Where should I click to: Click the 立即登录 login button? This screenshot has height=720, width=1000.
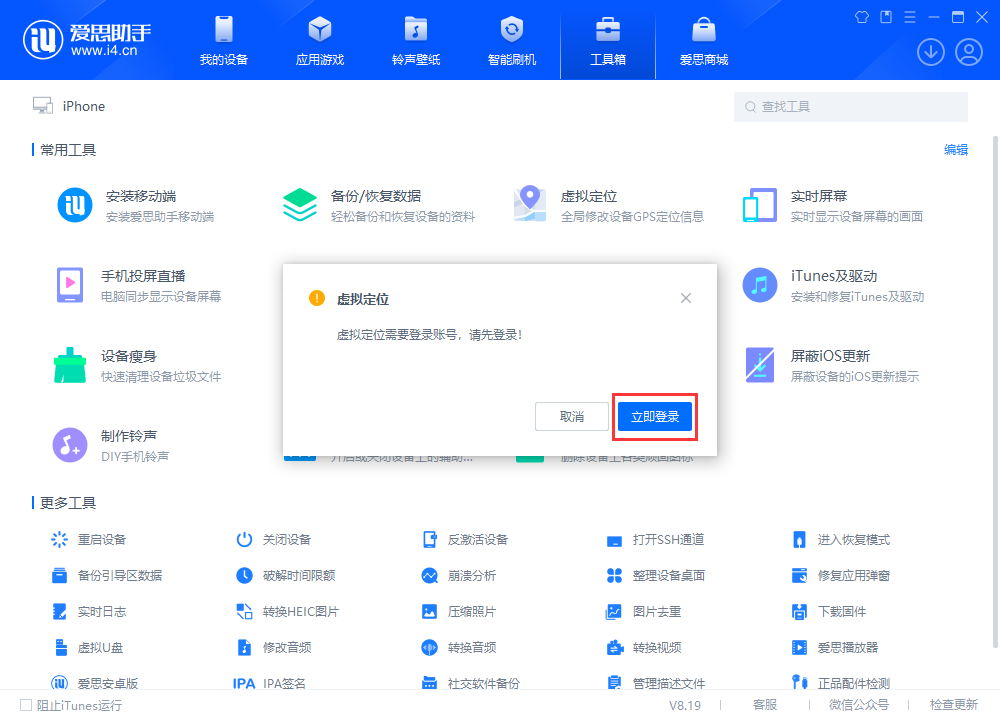654,417
